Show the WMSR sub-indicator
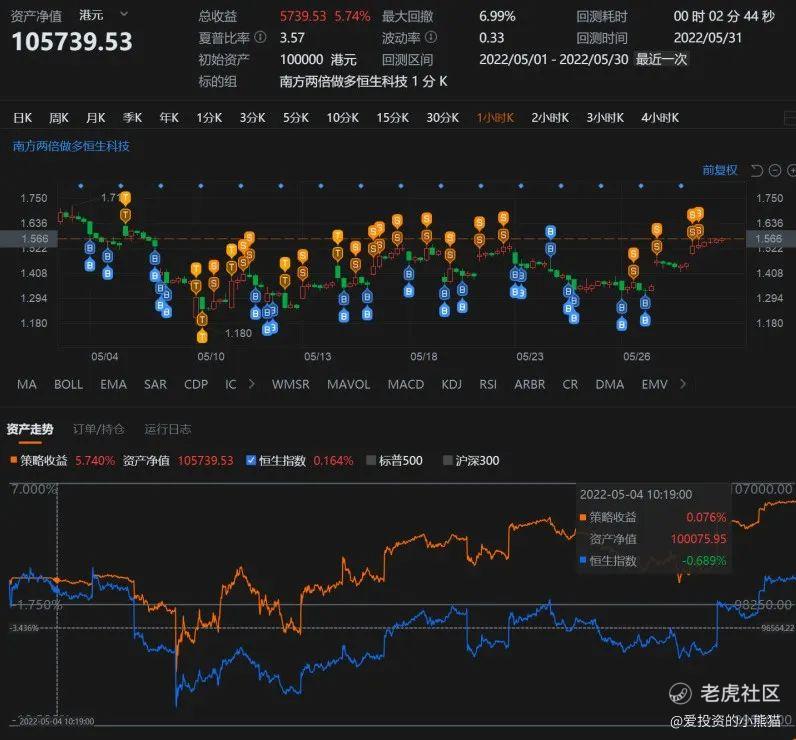The width and height of the screenshot is (796, 740). click(x=290, y=384)
